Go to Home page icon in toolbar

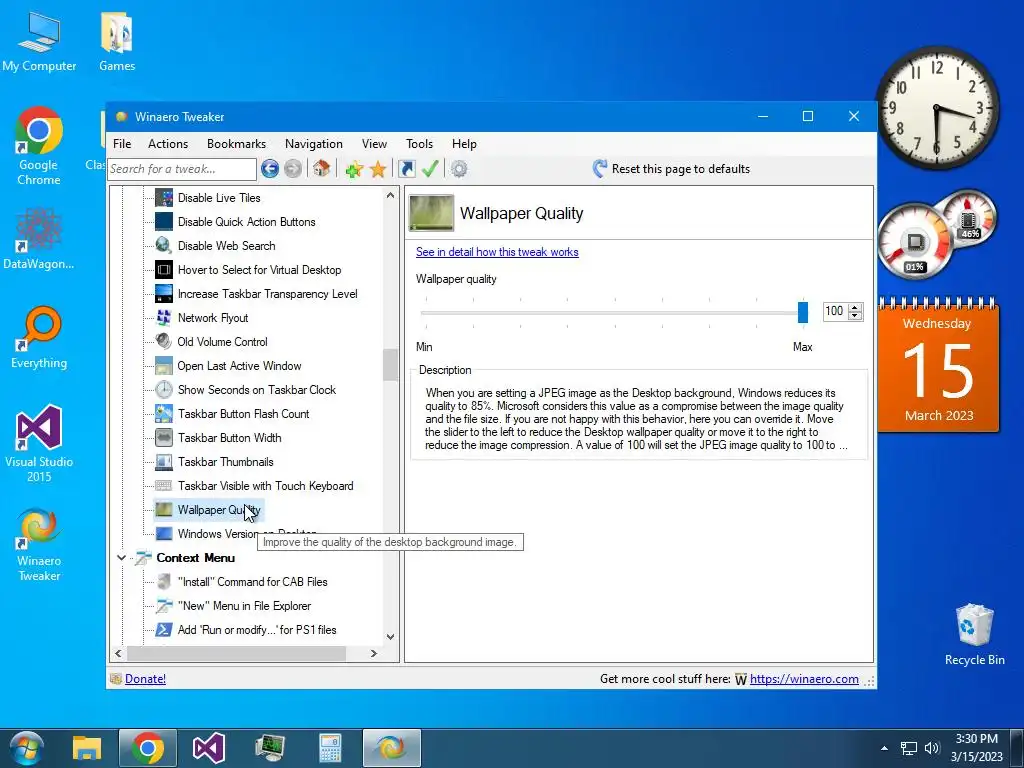pos(321,168)
